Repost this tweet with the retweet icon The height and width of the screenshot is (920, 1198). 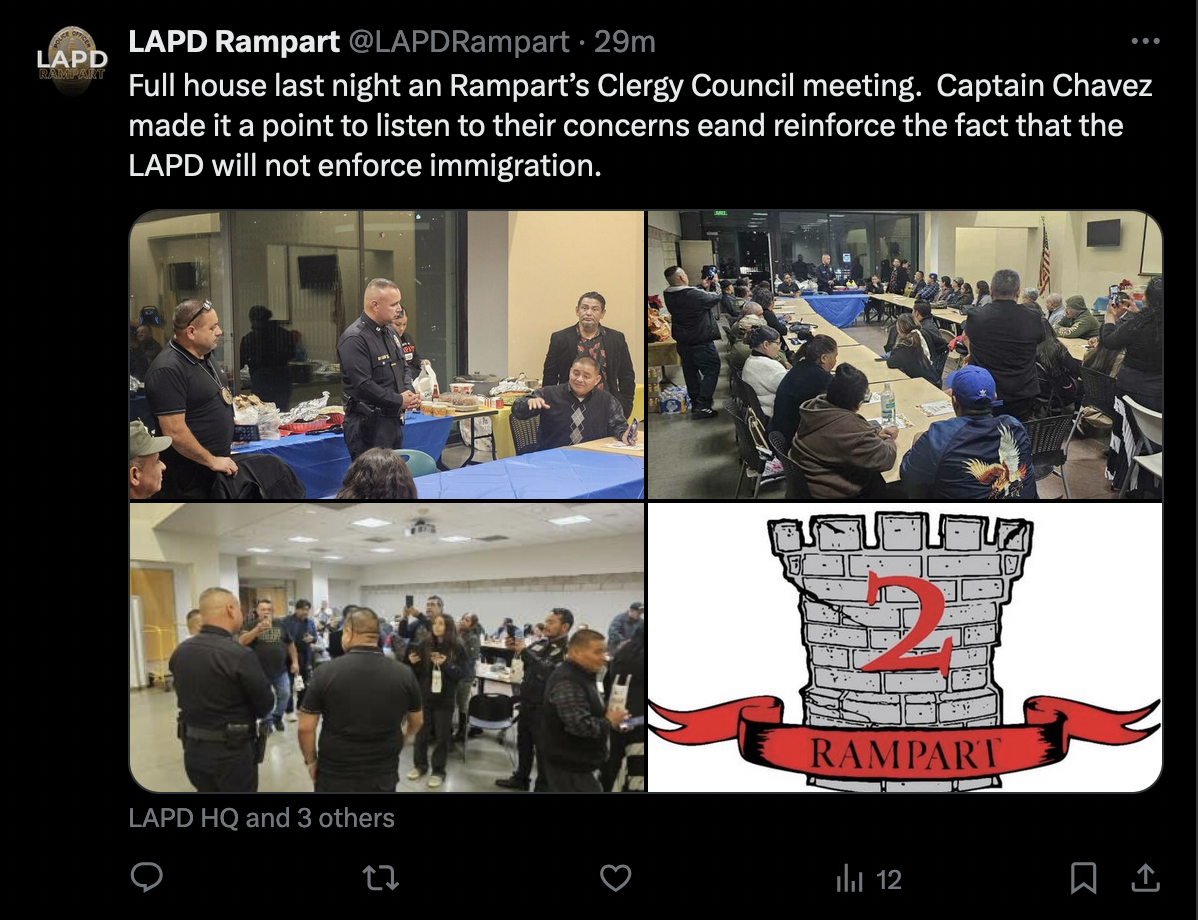[x=380, y=878]
